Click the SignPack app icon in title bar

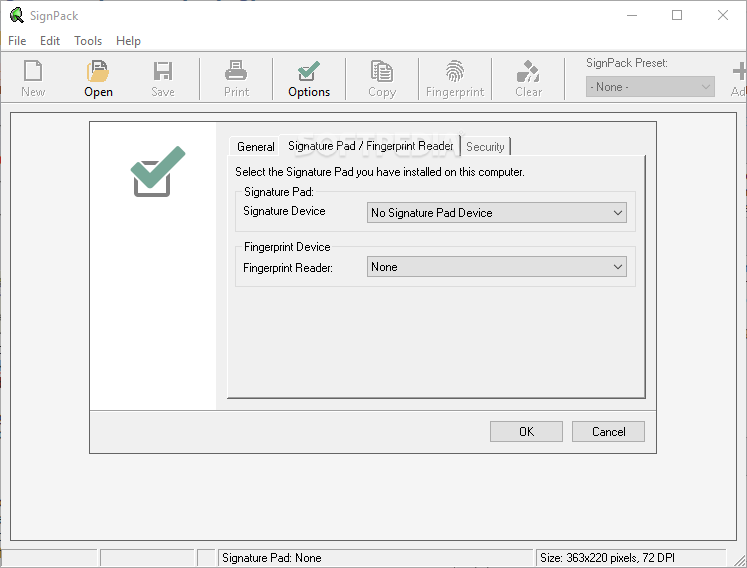pyautogui.click(x=17, y=15)
